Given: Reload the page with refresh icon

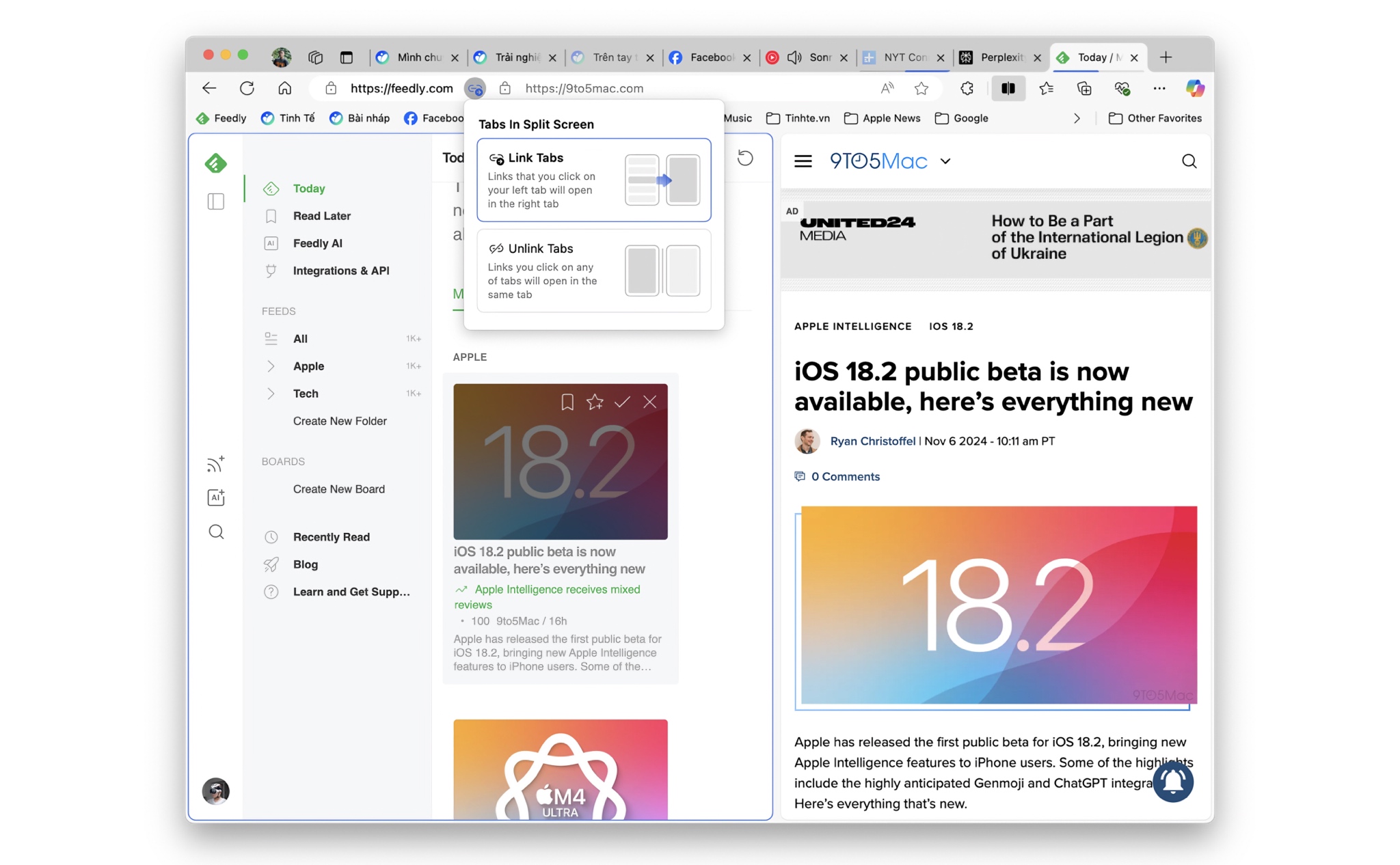Looking at the screenshot, I should pos(247,88).
